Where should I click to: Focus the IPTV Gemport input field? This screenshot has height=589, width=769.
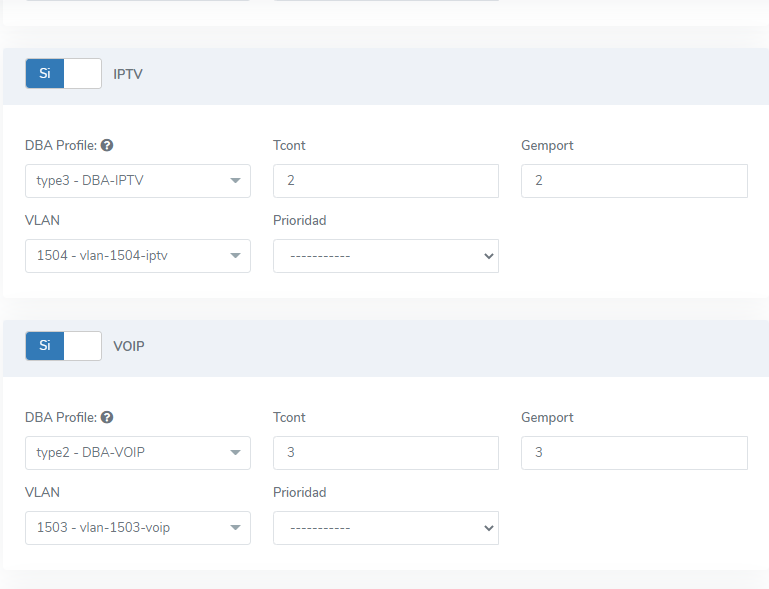(634, 181)
